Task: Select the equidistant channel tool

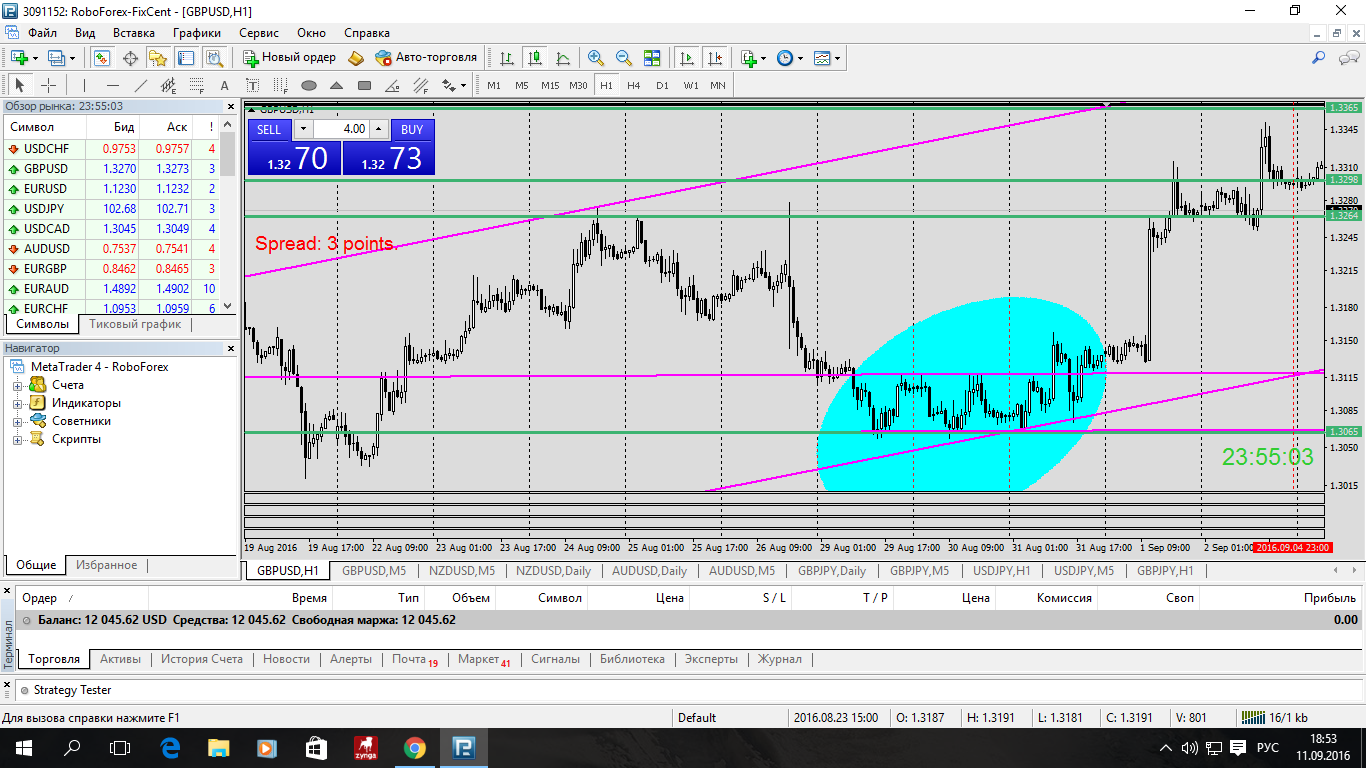Action: tap(168, 85)
